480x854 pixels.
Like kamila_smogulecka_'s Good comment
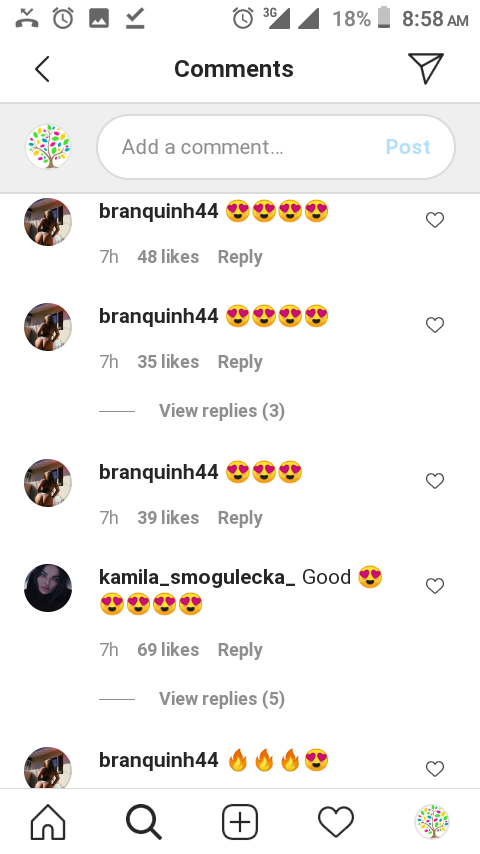coord(435,586)
